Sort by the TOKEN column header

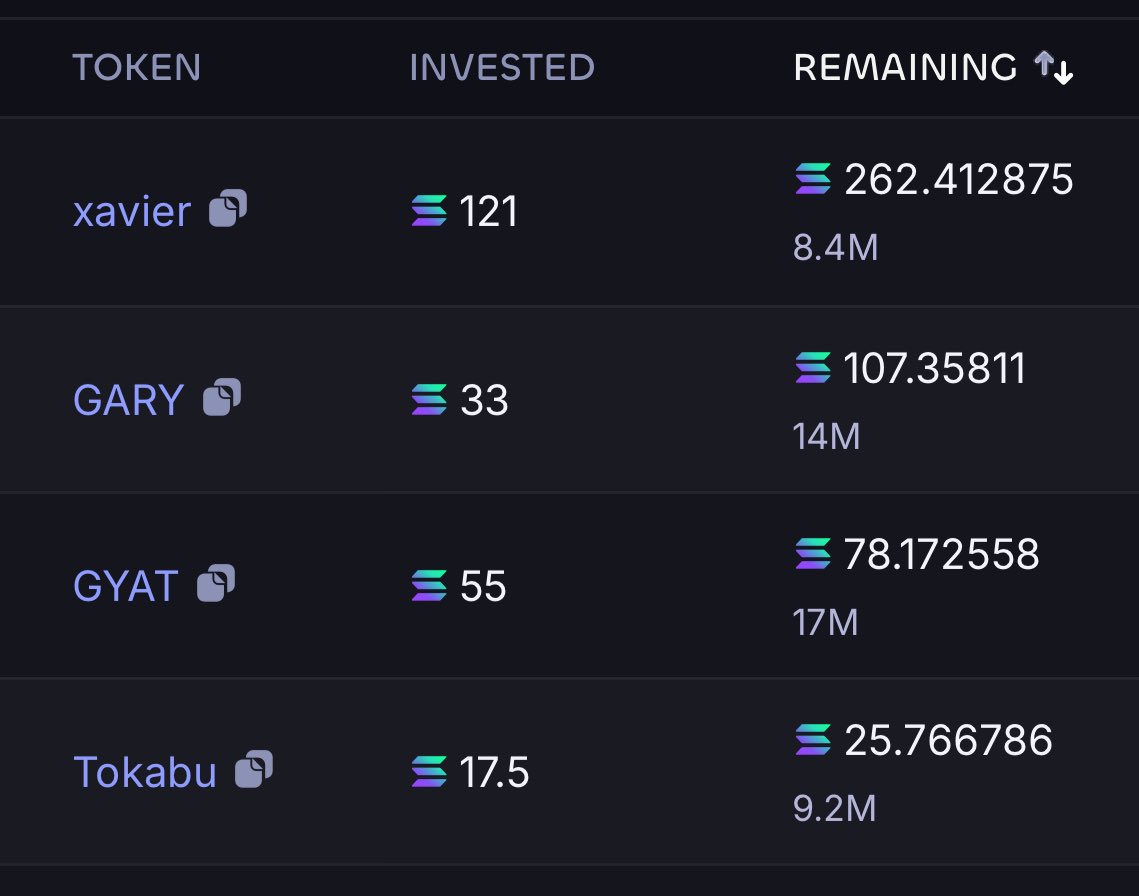(137, 68)
